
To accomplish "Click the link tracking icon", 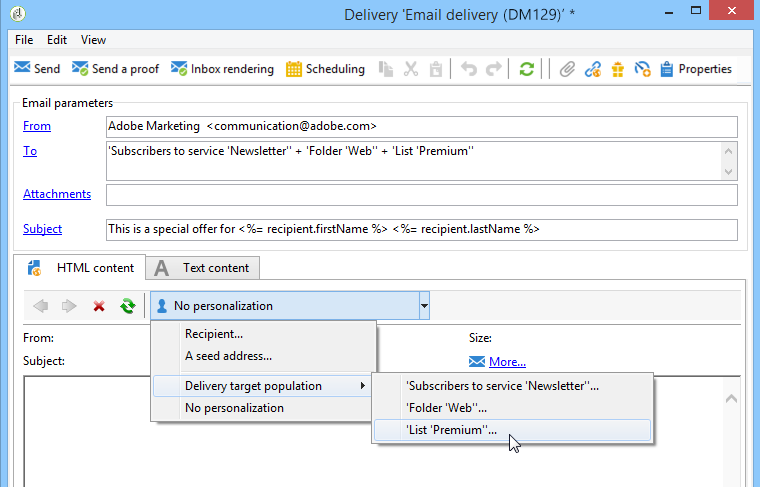I will click(592, 69).
